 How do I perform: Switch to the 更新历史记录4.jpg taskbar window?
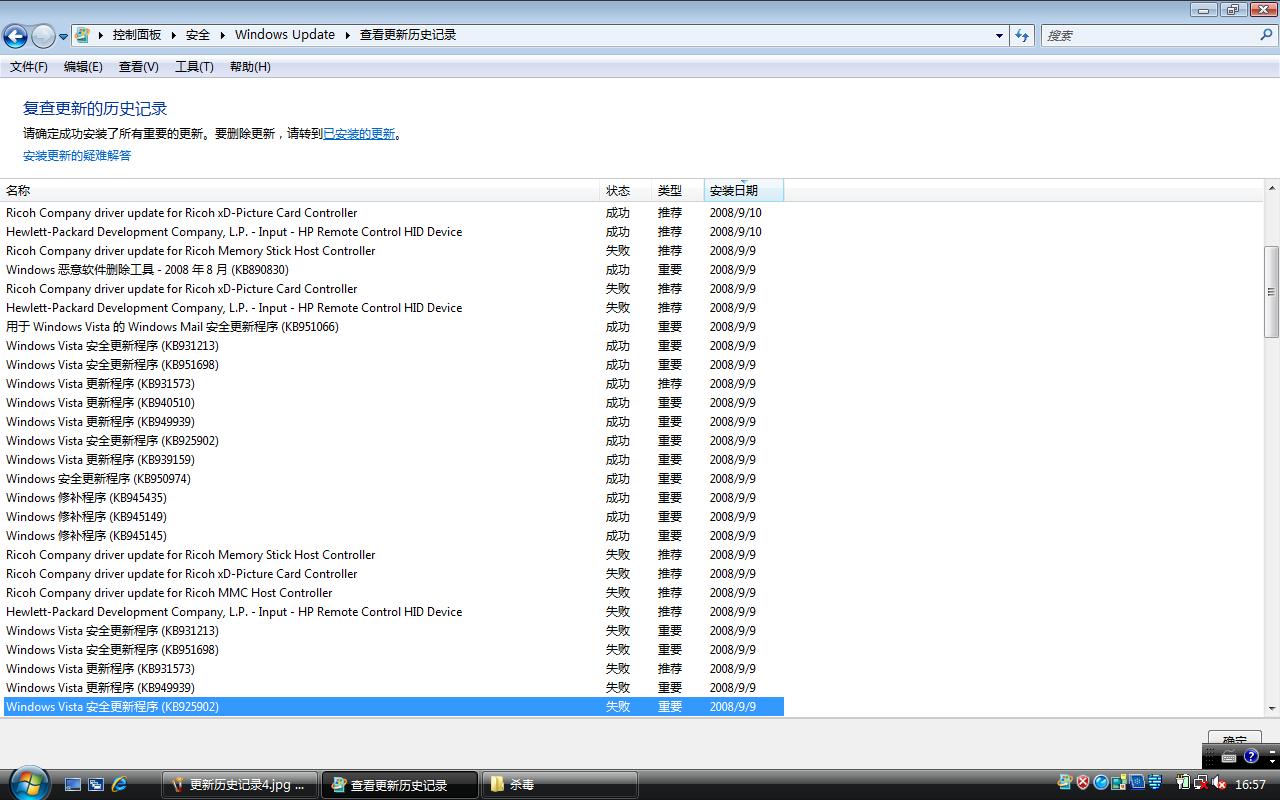pos(239,785)
